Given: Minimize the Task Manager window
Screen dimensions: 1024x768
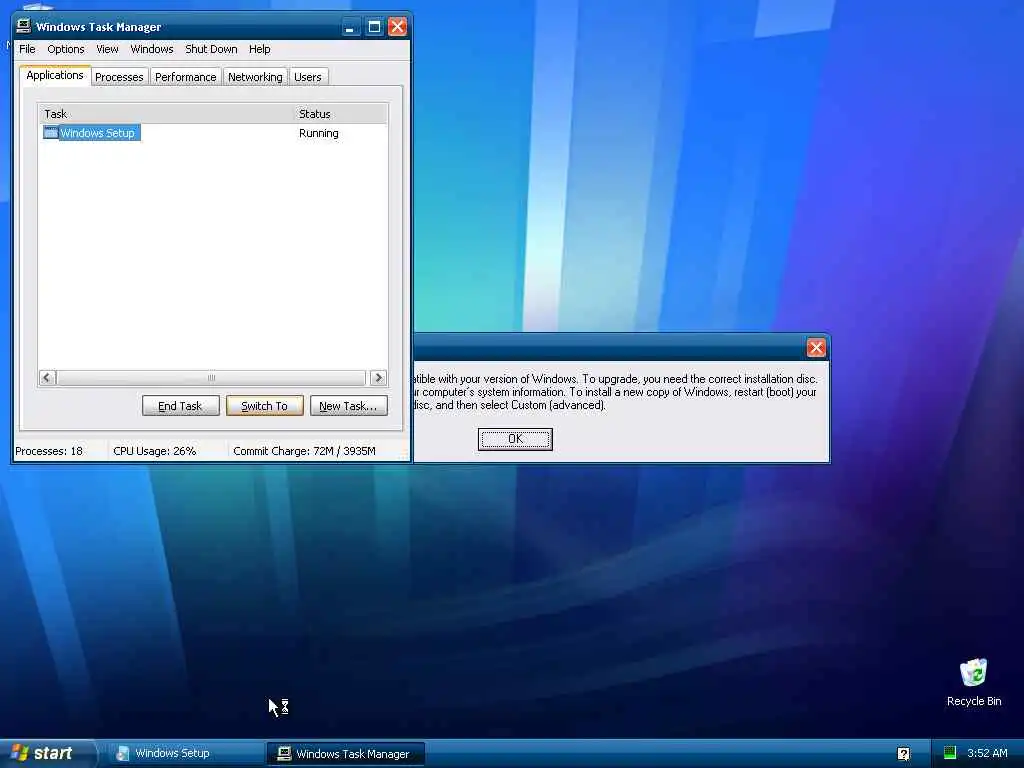Looking at the screenshot, I should pyautogui.click(x=351, y=27).
